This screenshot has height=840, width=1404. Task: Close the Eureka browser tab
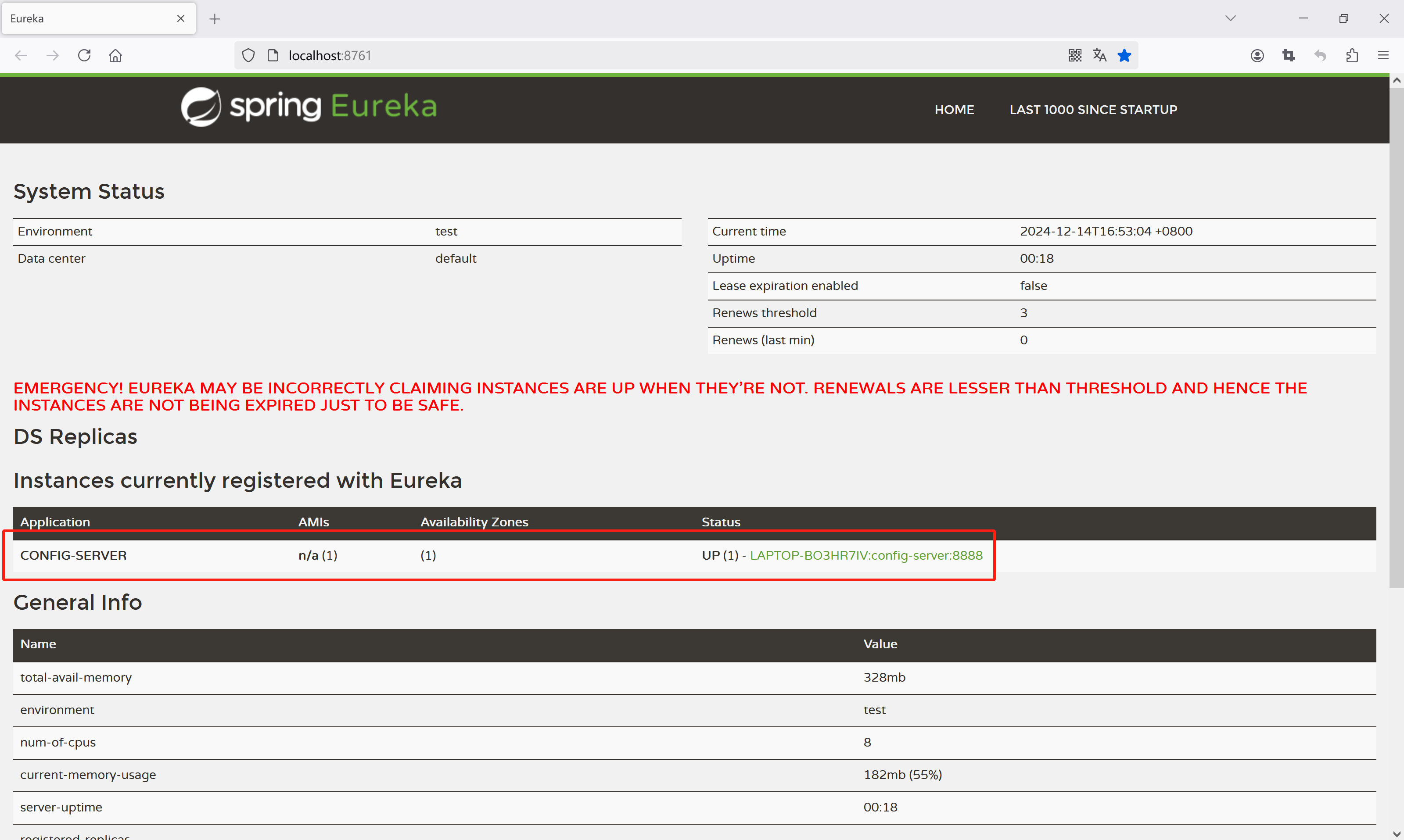pyautogui.click(x=181, y=19)
